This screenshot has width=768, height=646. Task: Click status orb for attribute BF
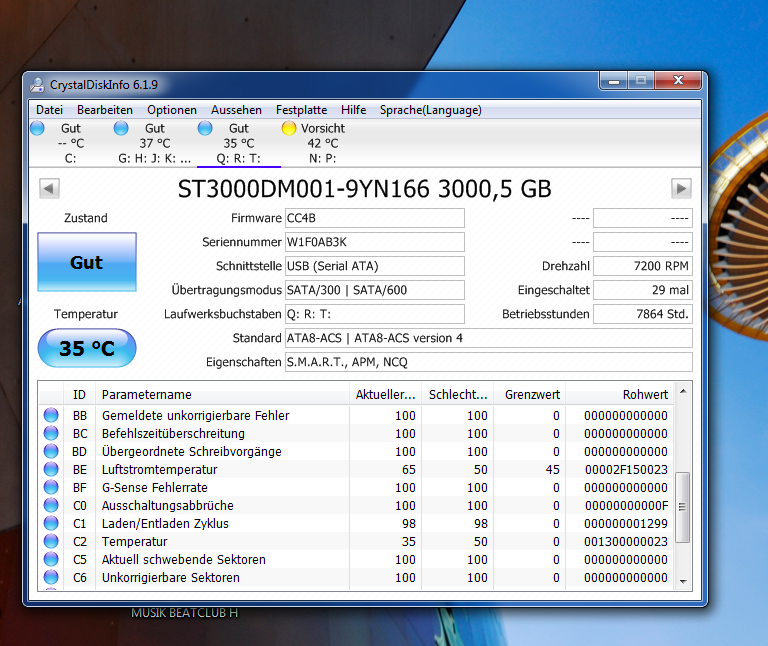(x=51, y=487)
